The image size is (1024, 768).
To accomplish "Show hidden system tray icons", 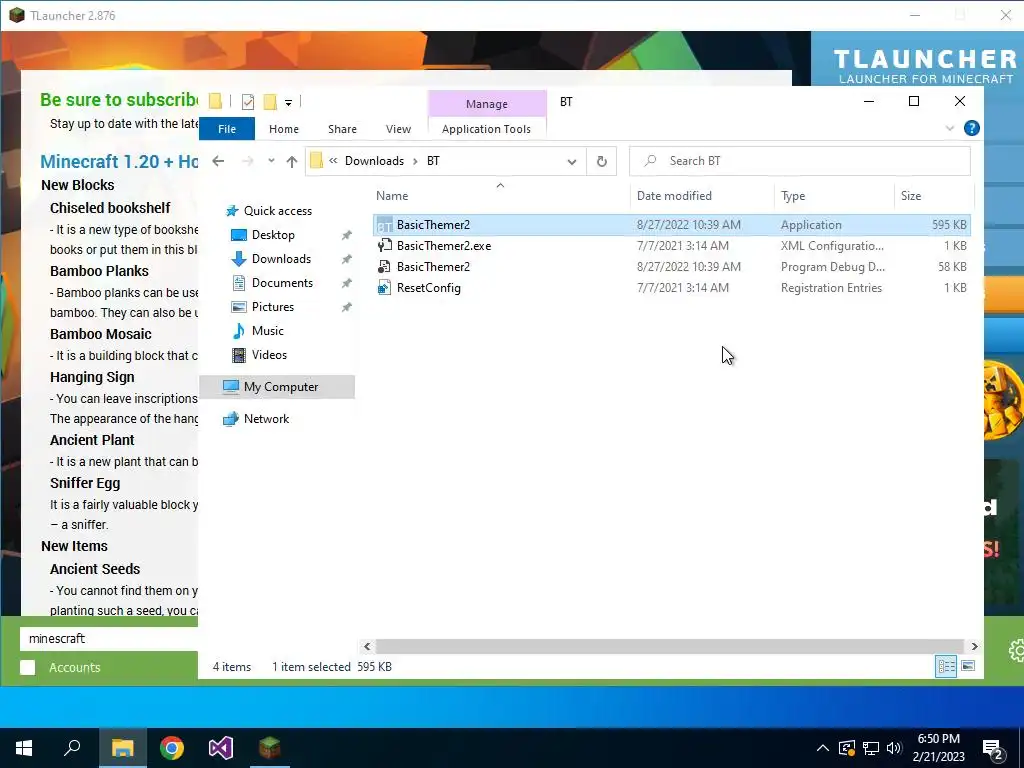I will coord(823,748).
